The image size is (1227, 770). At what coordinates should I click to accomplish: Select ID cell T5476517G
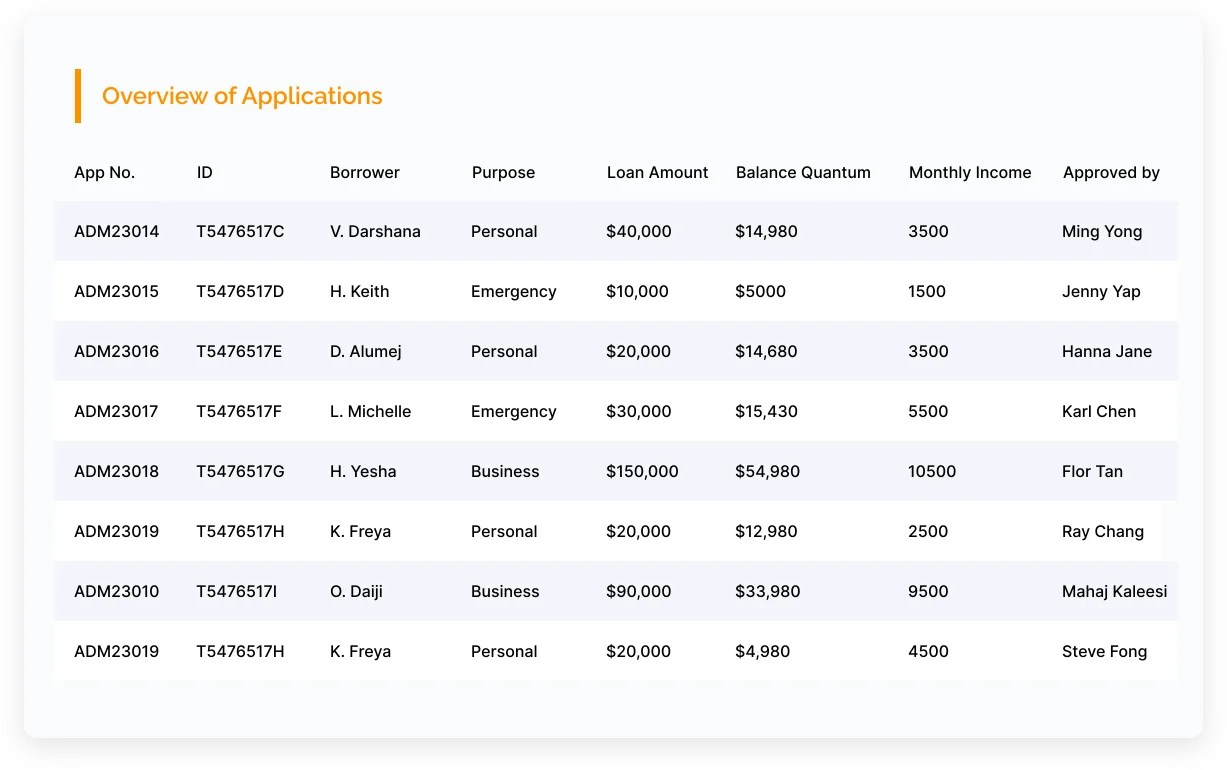coord(240,471)
